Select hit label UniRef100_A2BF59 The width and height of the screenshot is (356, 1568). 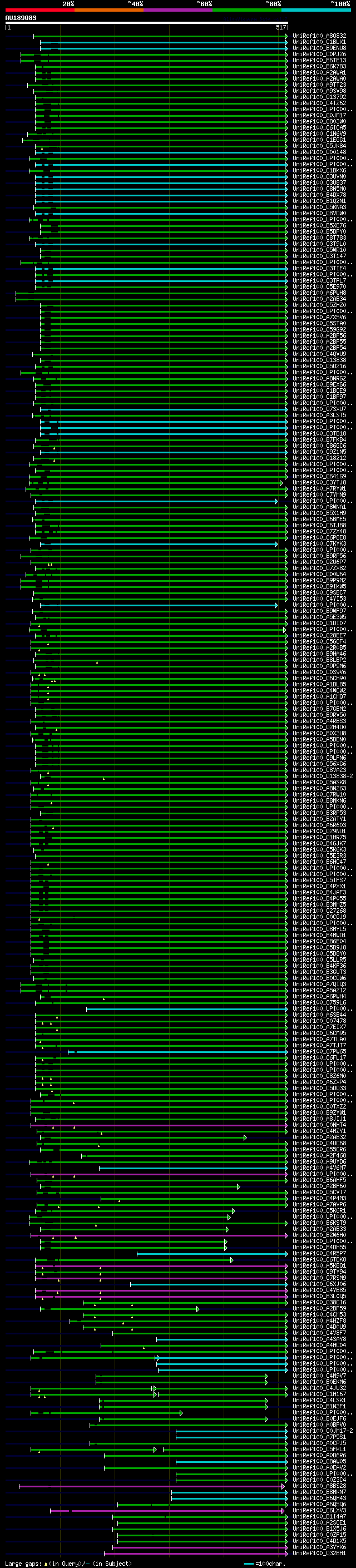[319, 1308]
